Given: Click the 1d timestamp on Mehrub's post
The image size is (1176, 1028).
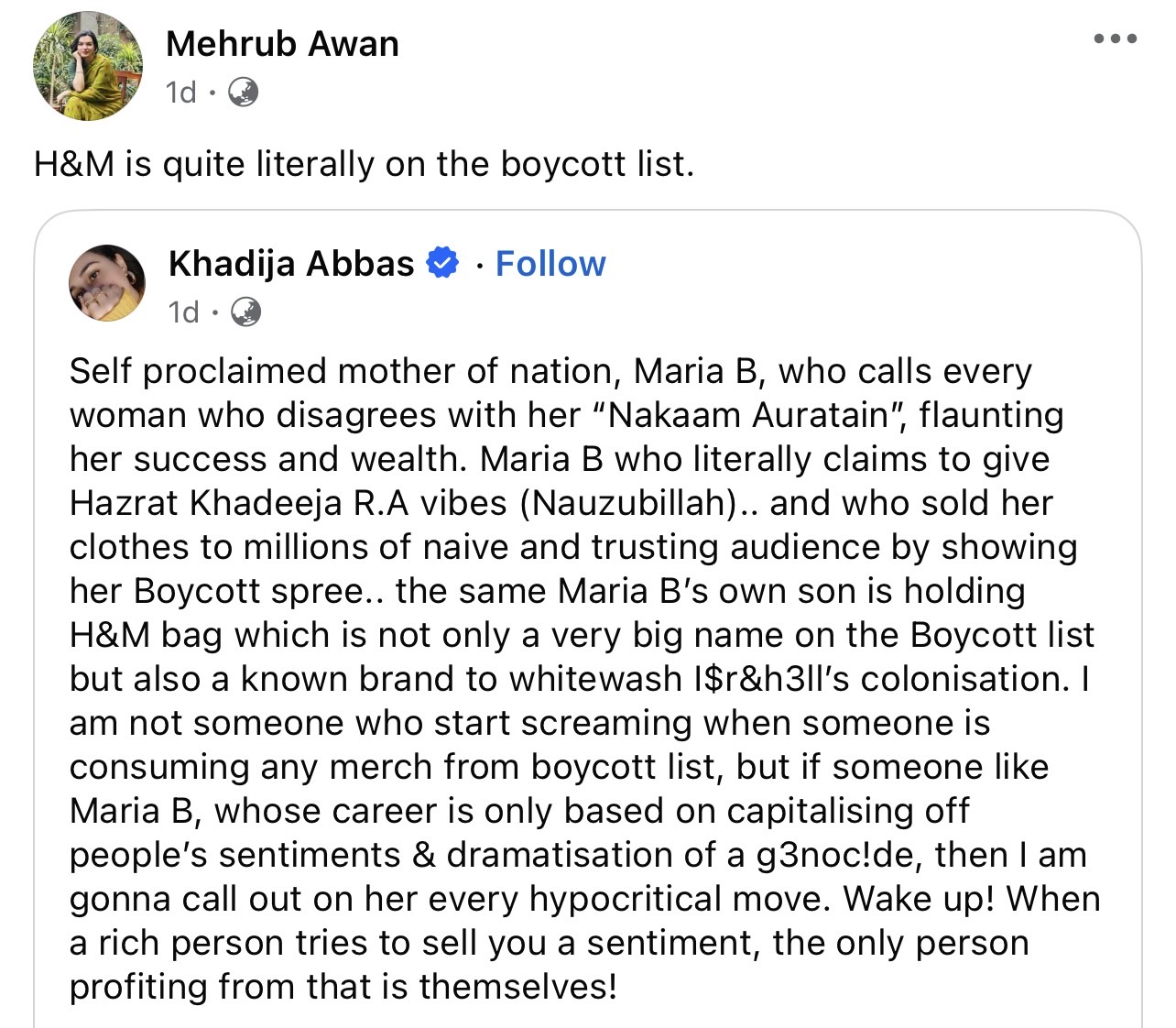Looking at the screenshot, I should click(181, 93).
